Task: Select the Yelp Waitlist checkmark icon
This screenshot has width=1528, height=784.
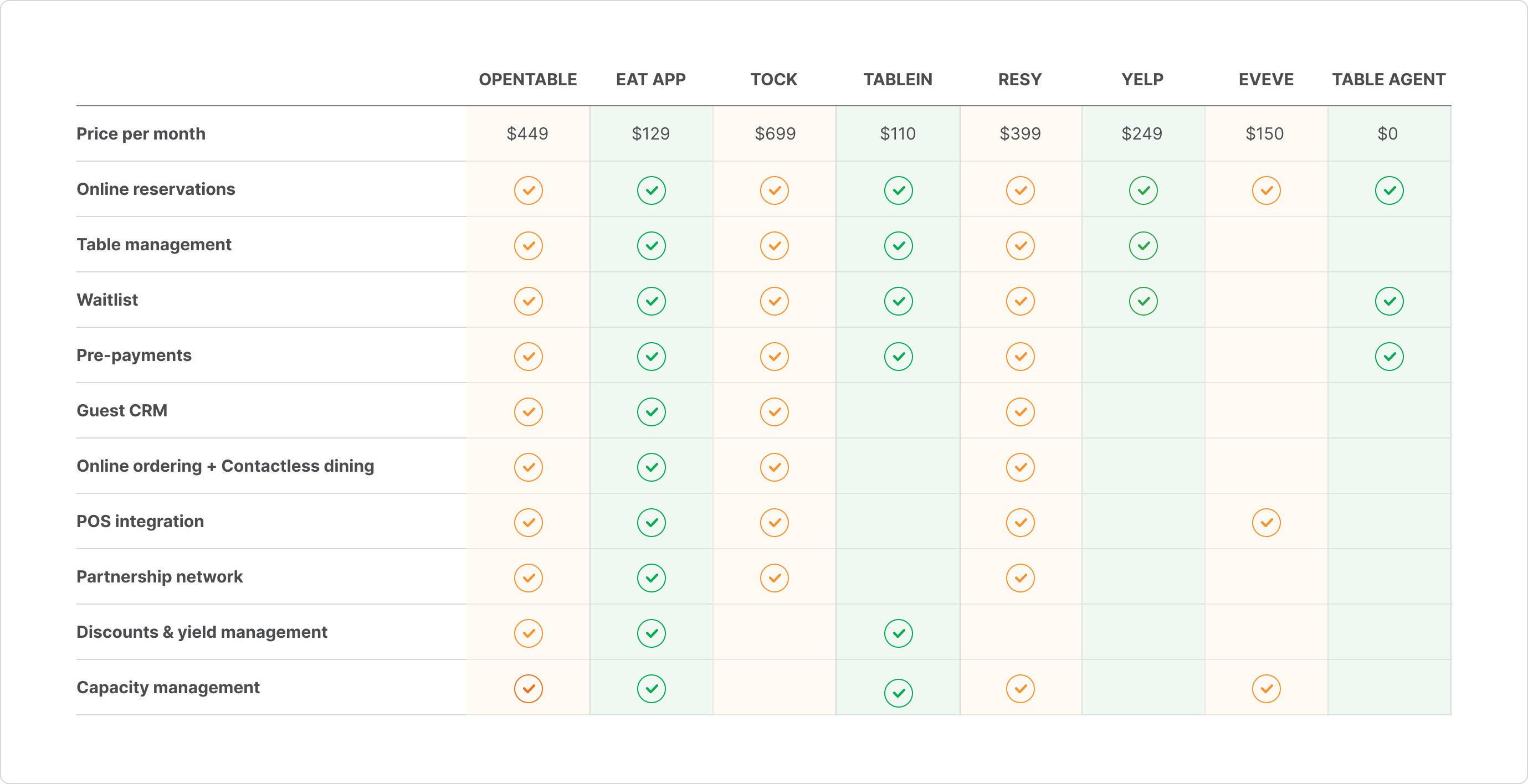Action: pyautogui.click(x=1144, y=301)
